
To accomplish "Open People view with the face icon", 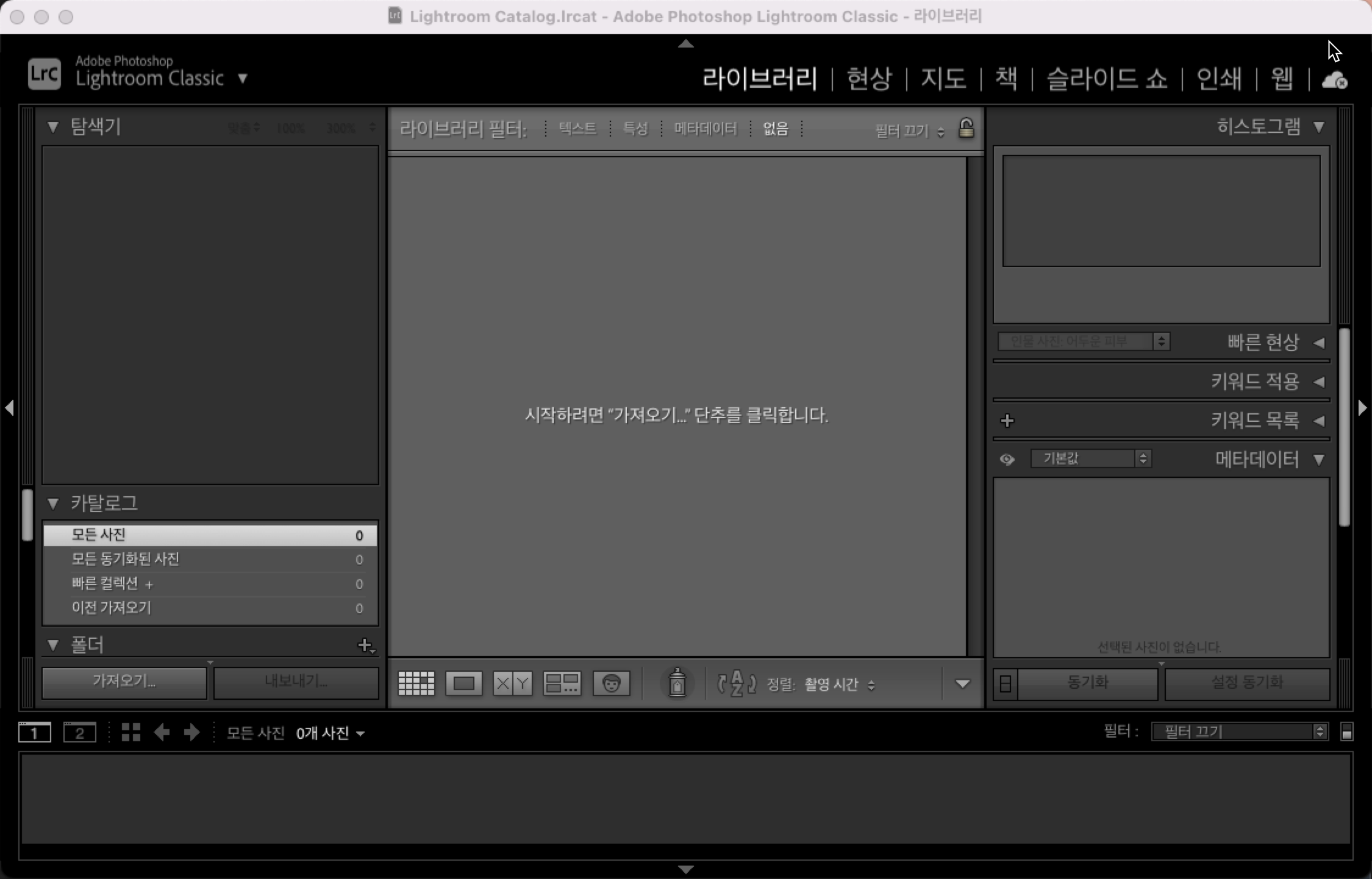I will 610,683.
